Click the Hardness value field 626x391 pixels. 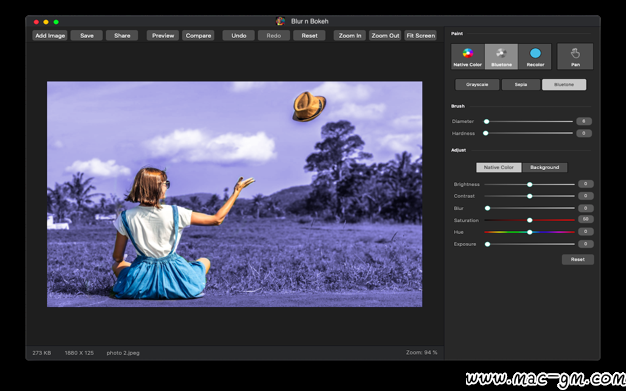pyautogui.click(x=584, y=133)
